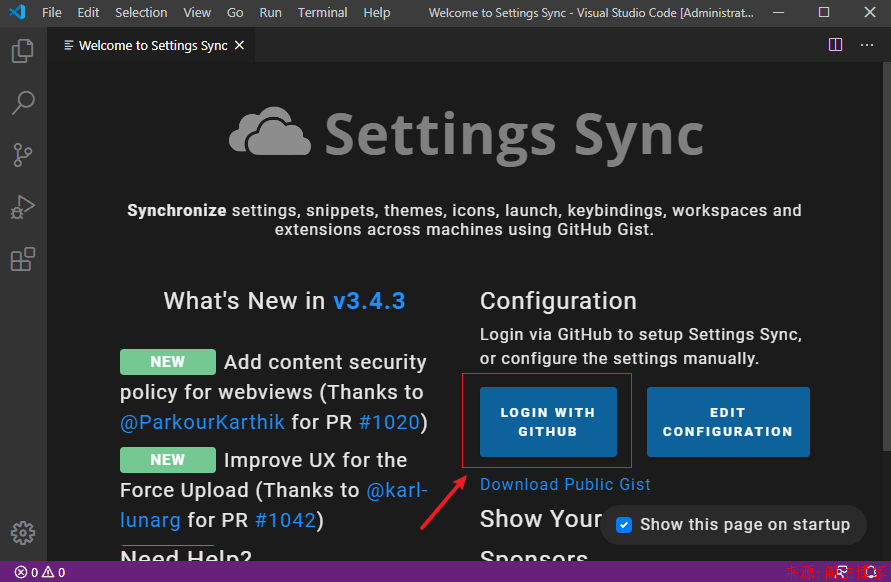Minimize the VS Code window
The image size is (891, 582).
point(778,12)
